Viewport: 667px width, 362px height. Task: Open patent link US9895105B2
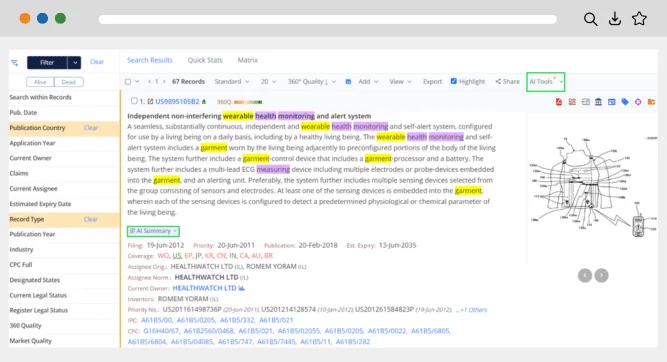177,101
